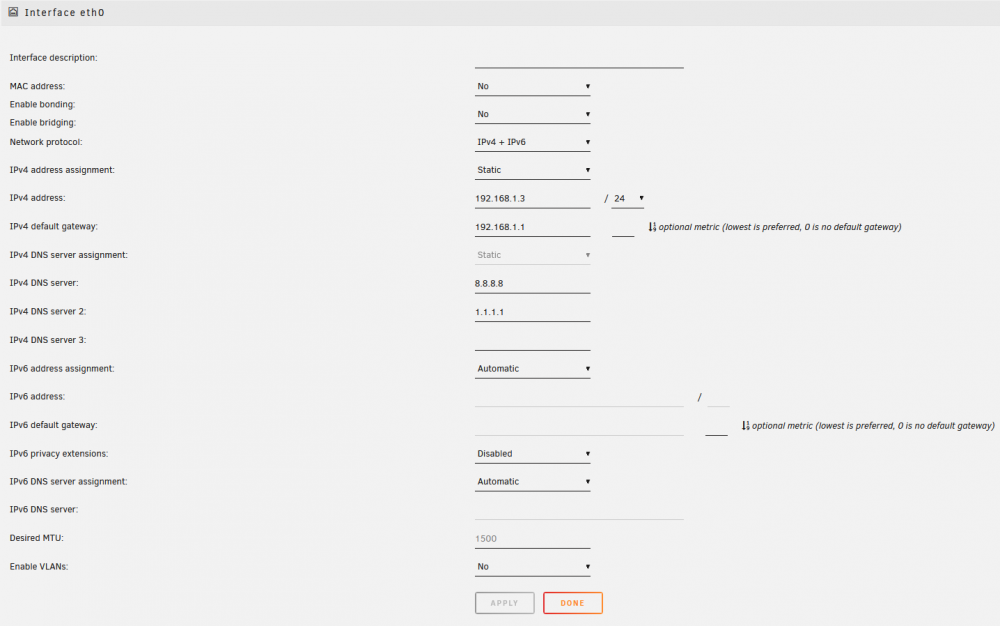Open the Enable VLANs dropdown

pyautogui.click(x=532, y=567)
